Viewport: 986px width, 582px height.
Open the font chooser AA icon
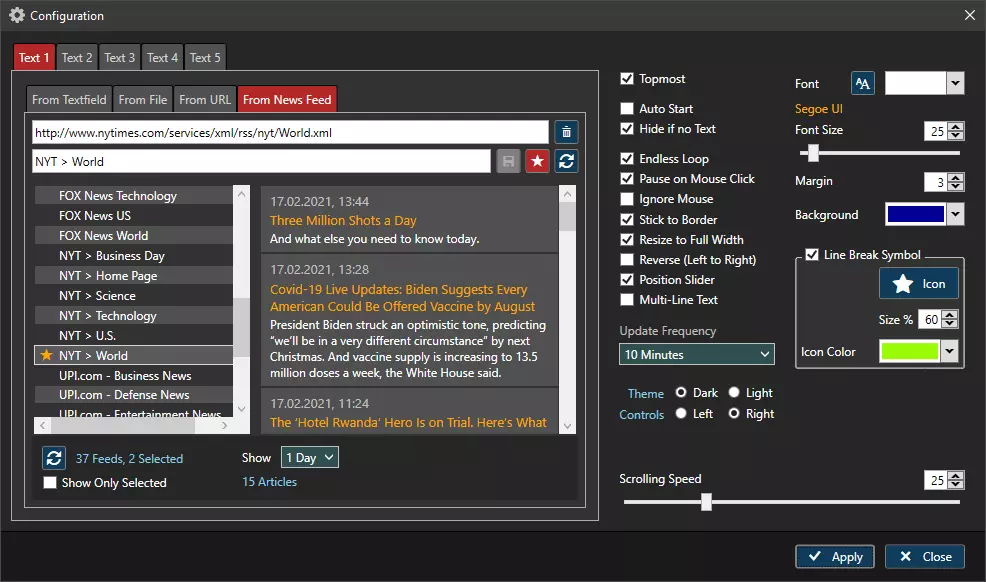click(x=863, y=83)
